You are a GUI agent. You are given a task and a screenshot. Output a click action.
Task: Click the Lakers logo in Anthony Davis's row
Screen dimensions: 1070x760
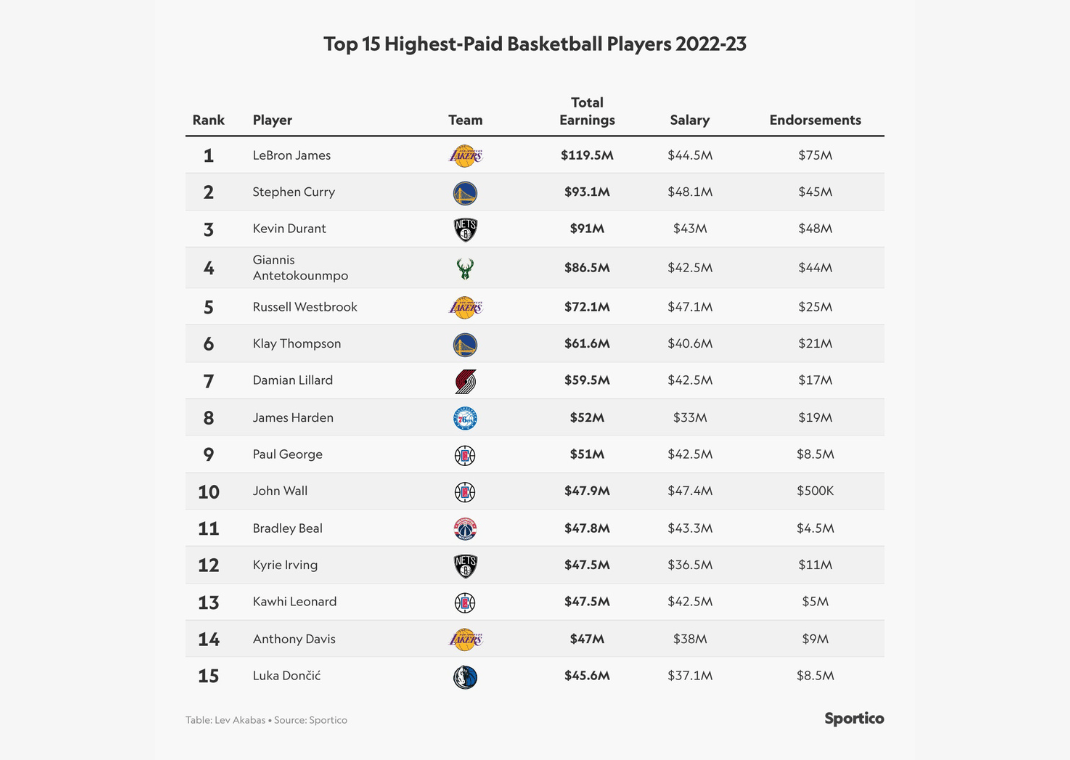tap(465, 639)
